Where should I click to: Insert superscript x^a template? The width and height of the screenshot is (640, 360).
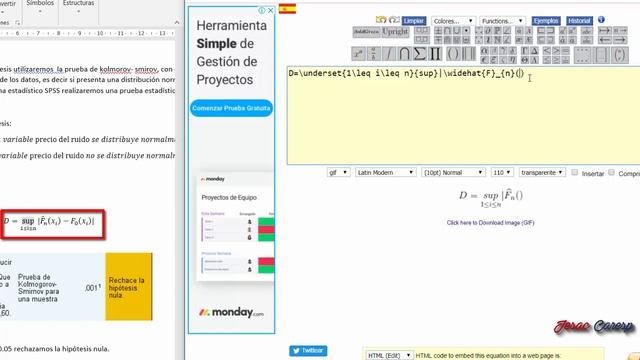pyautogui.click(x=359, y=54)
